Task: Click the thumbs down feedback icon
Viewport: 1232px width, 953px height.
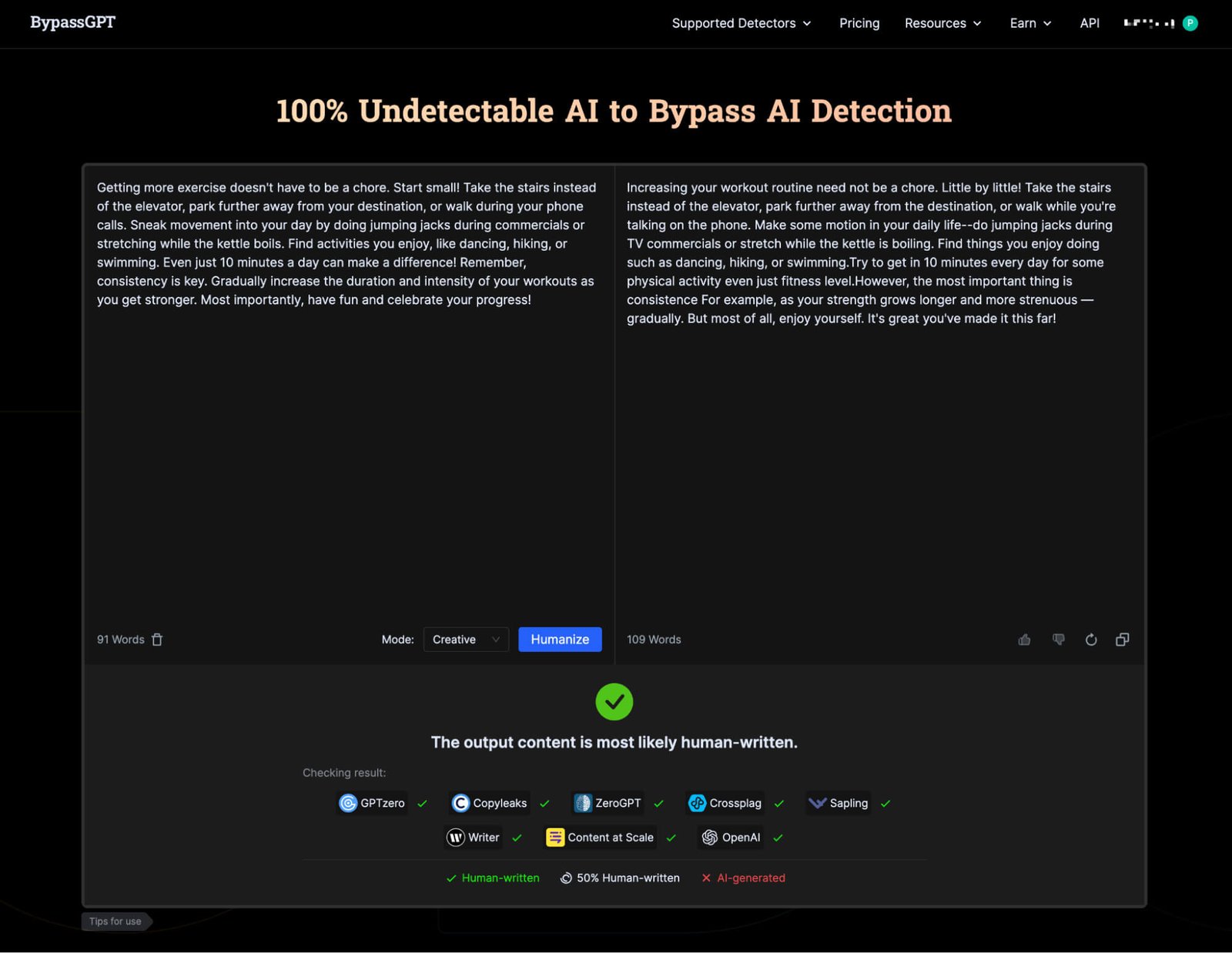Action: point(1059,639)
